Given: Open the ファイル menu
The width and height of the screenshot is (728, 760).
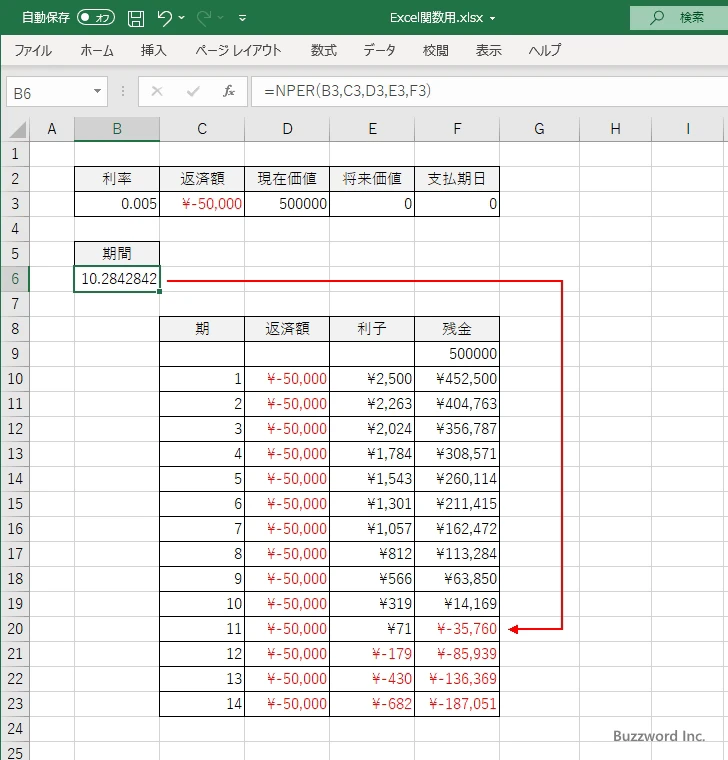Looking at the screenshot, I should (33, 50).
